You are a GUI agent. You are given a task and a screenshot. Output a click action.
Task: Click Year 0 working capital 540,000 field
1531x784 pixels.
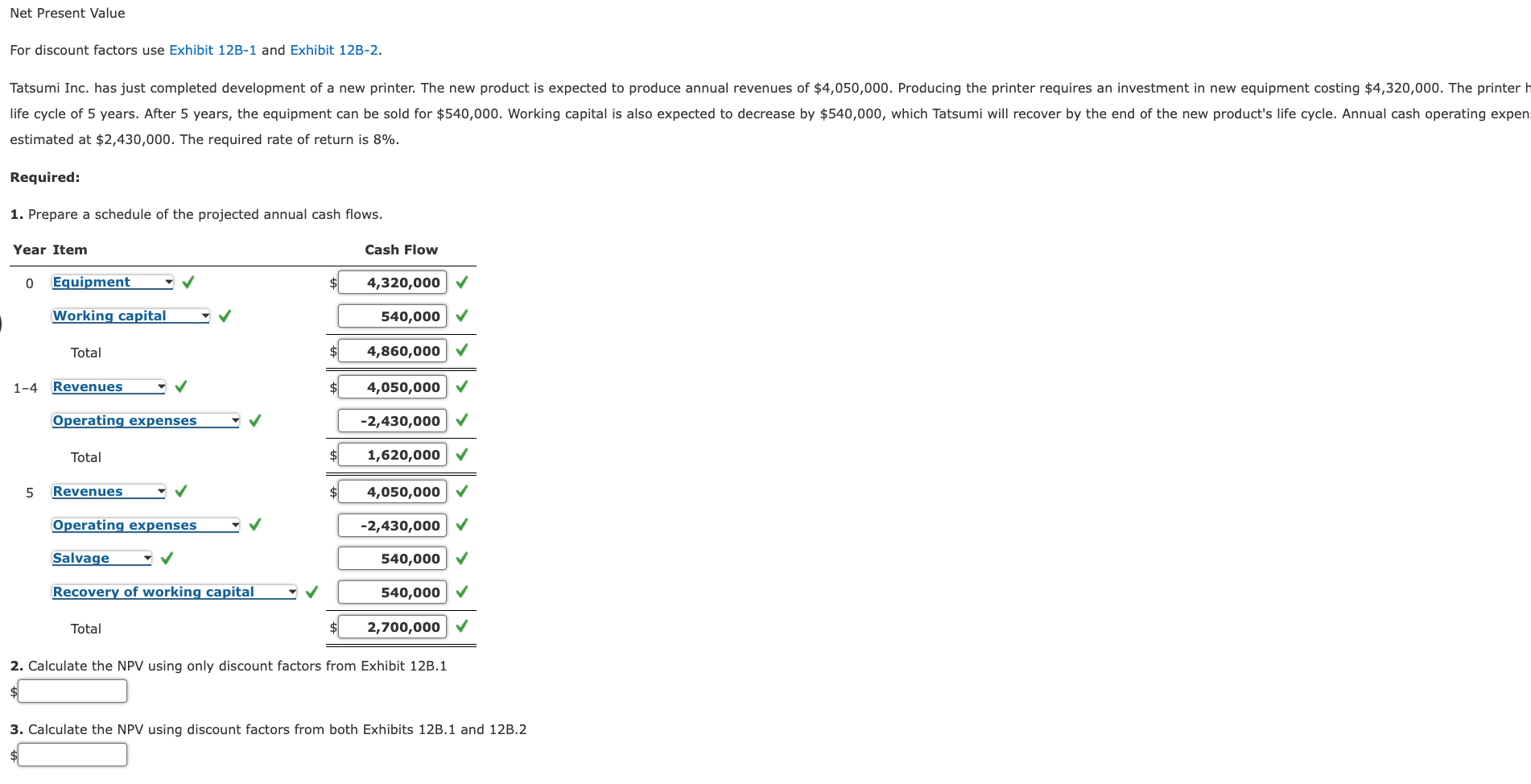[x=392, y=316]
